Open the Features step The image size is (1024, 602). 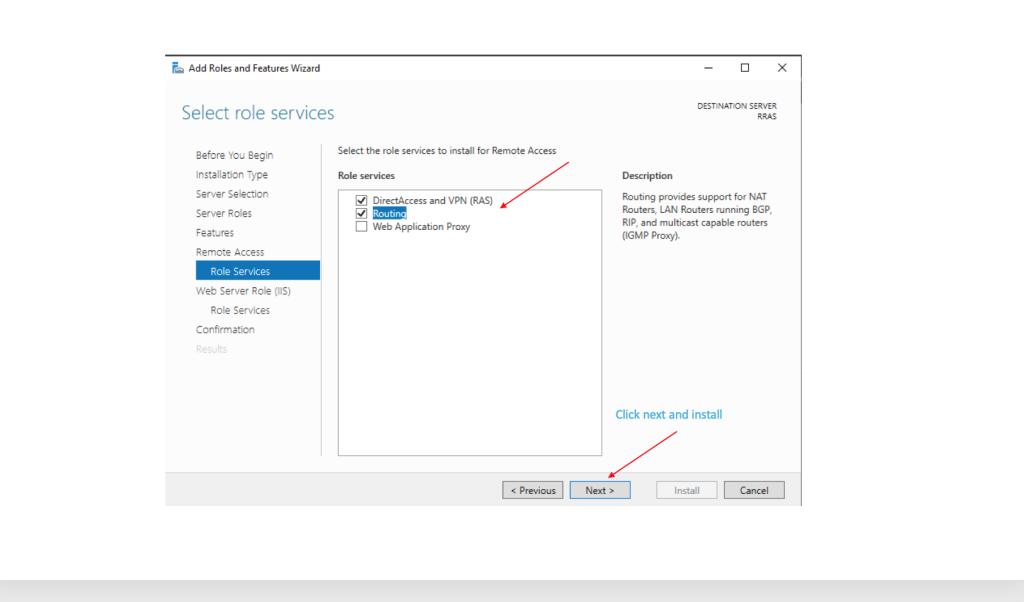point(214,233)
